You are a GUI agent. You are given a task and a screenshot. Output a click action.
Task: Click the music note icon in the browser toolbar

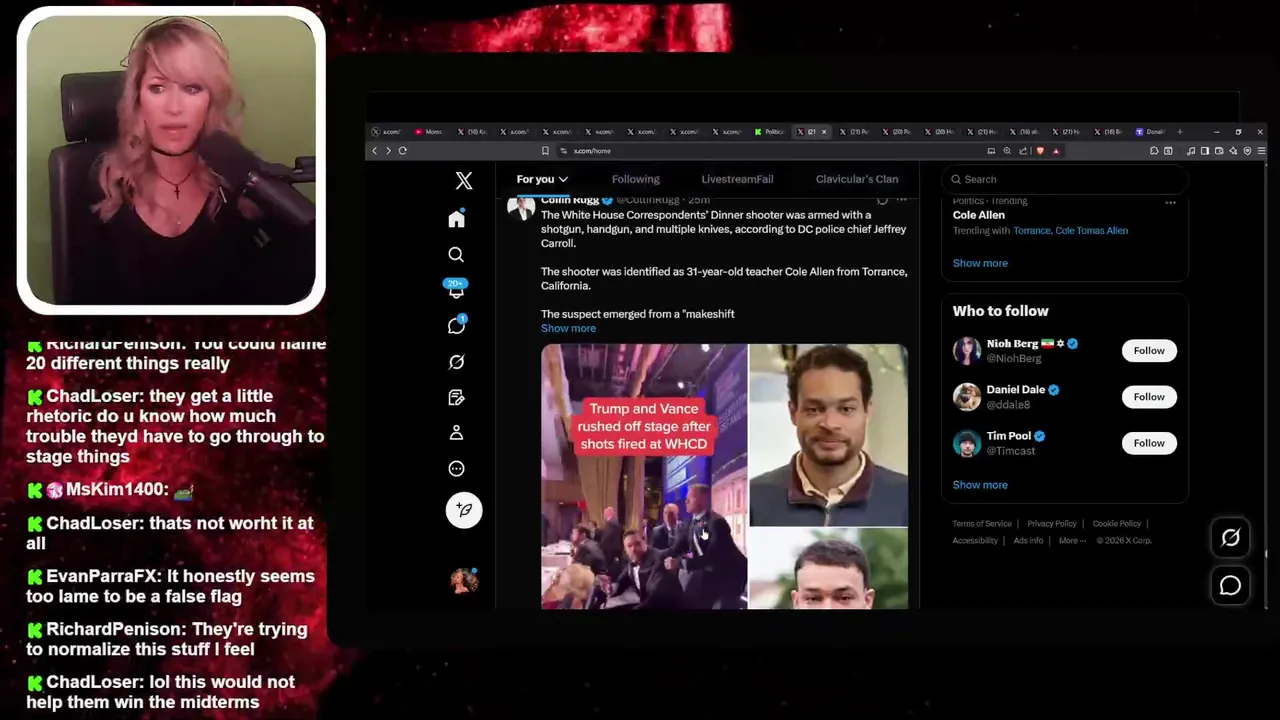(1191, 151)
